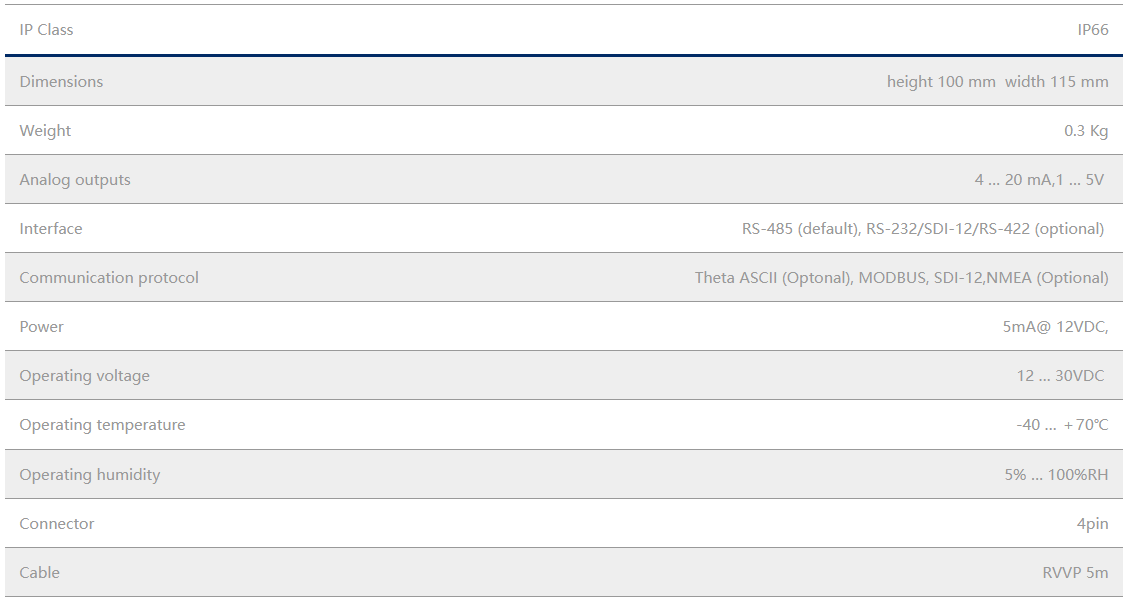
Task: Click the Operating voltage label
Action: pos(84,376)
